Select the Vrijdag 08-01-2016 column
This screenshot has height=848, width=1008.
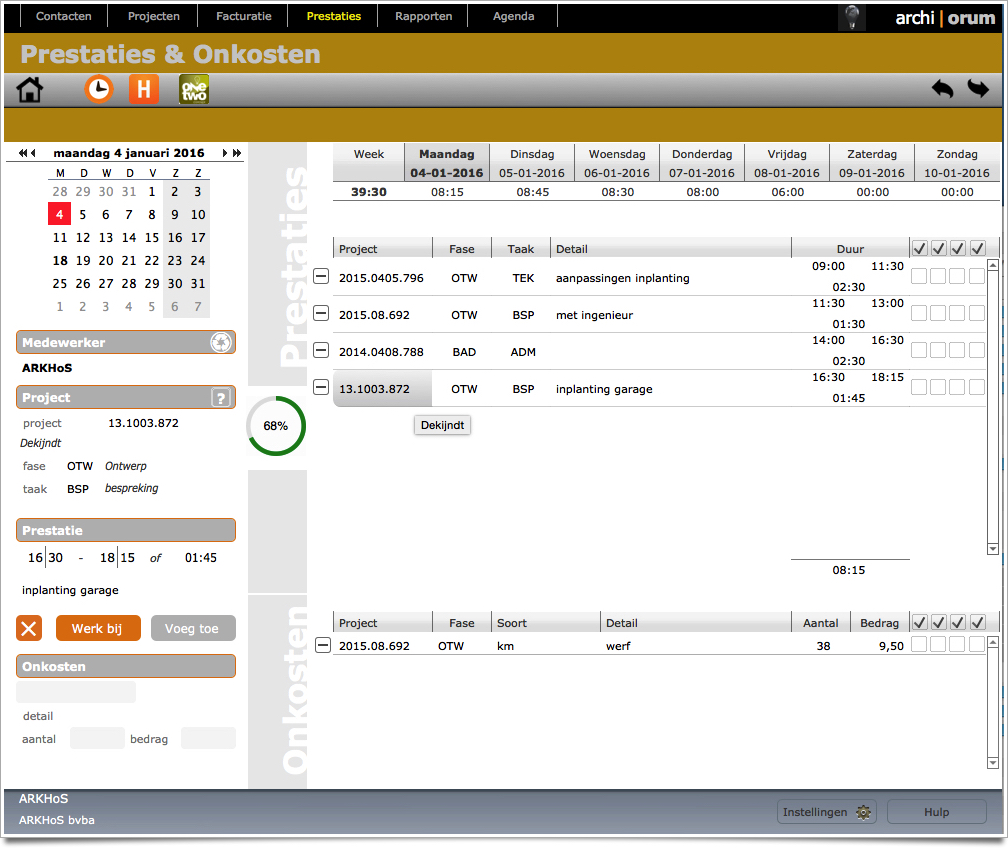[787, 163]
